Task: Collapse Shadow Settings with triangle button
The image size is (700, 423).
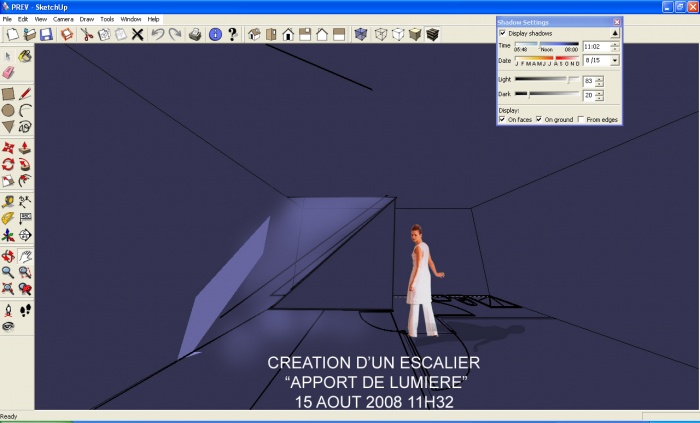Action: 615,33
